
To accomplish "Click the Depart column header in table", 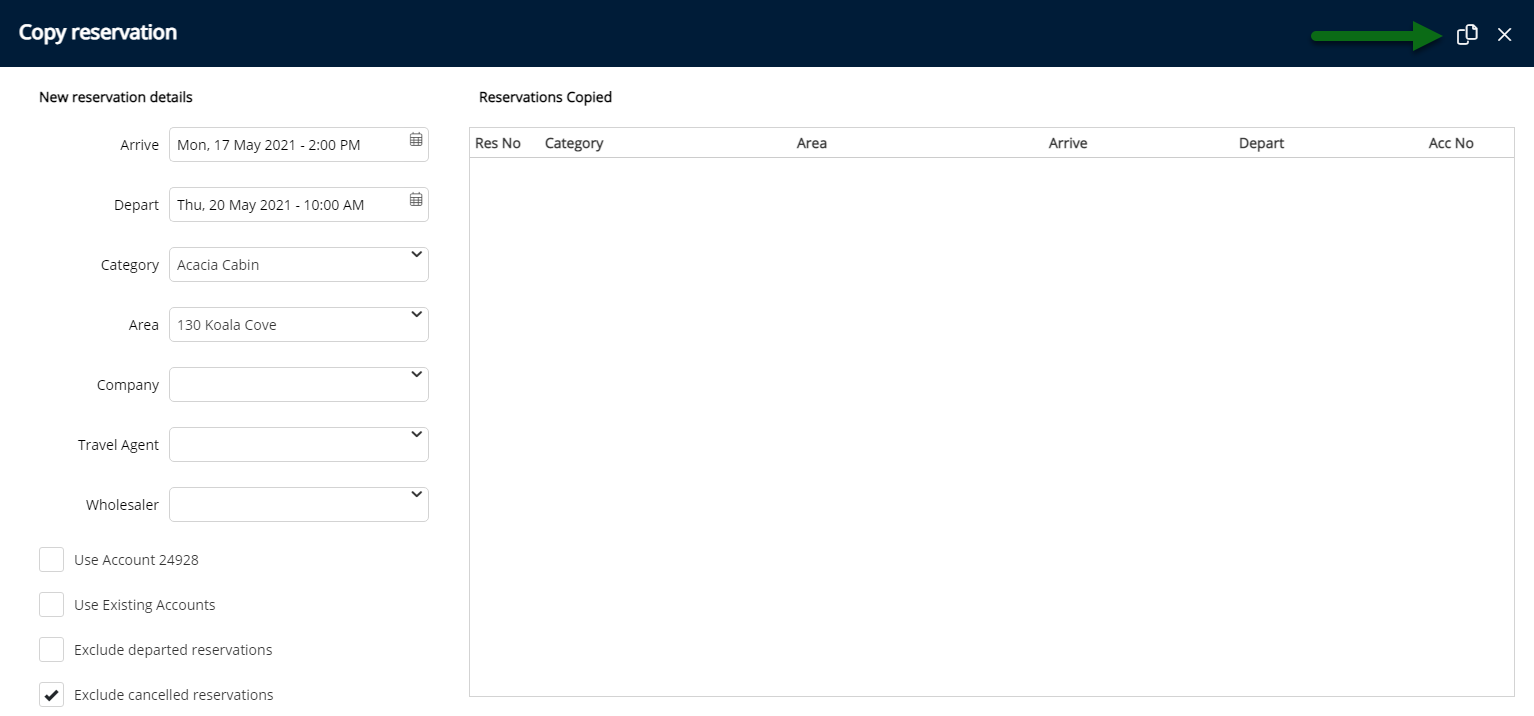I will (x=1261, y=143).
